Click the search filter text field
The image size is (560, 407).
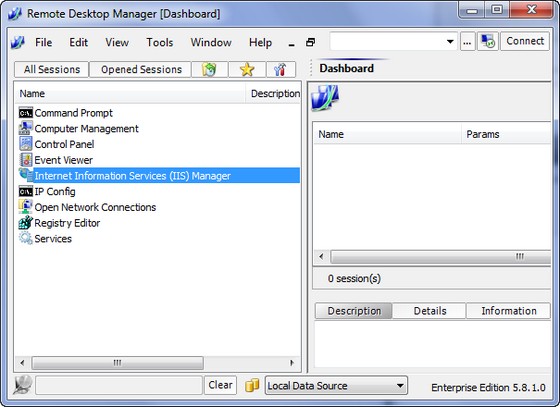point(119,385)
